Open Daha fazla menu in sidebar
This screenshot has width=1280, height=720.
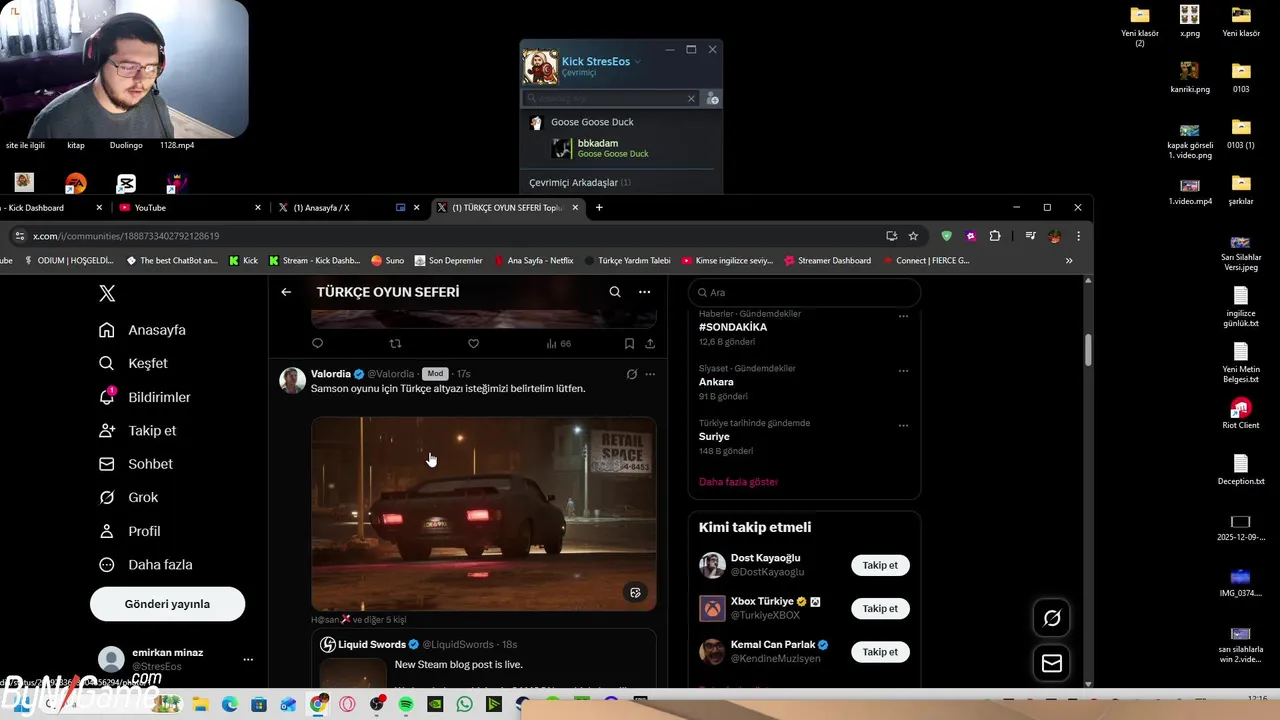(x=145, y=564)
